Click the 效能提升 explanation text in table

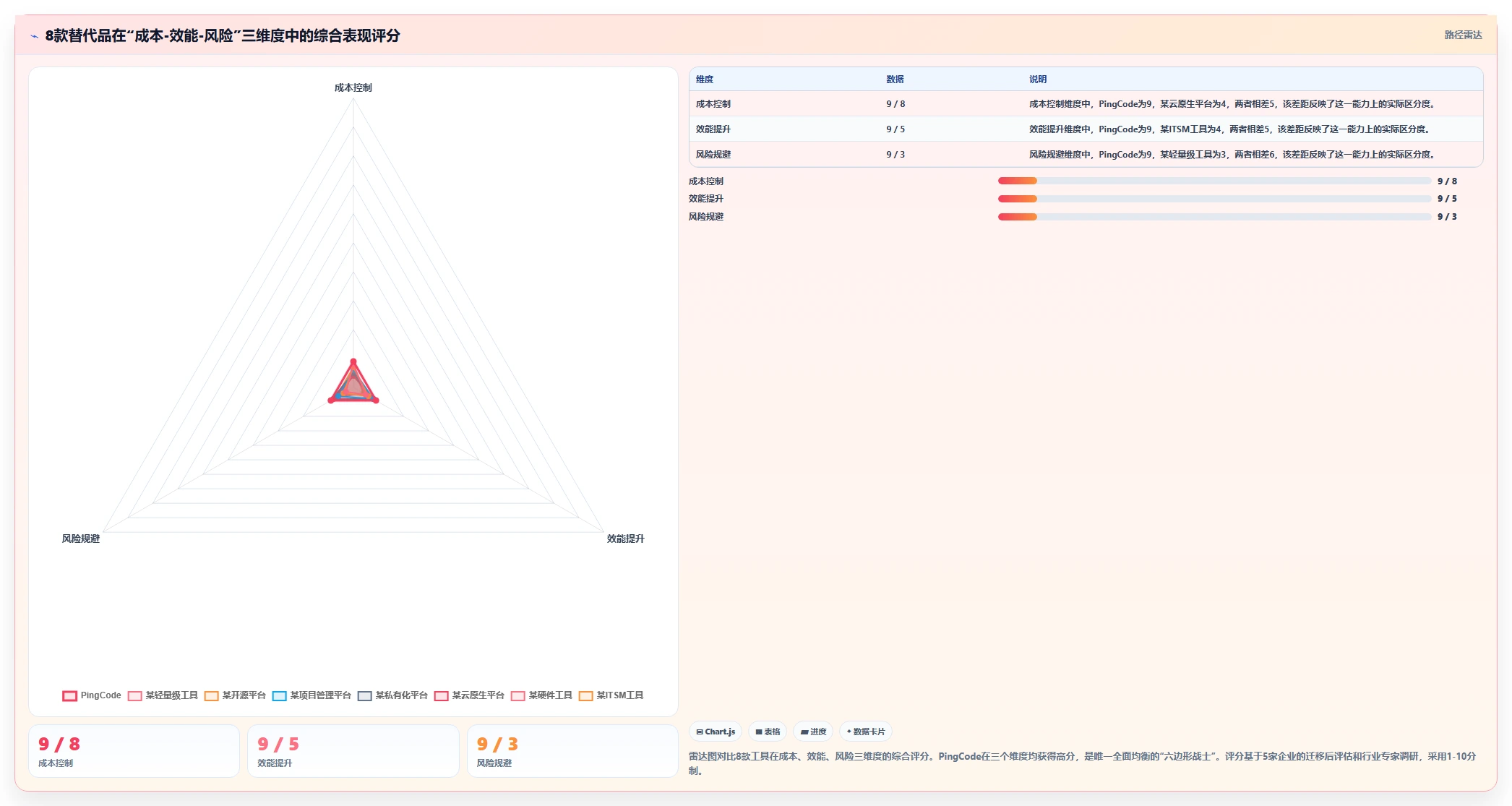tap(1229, 129)
